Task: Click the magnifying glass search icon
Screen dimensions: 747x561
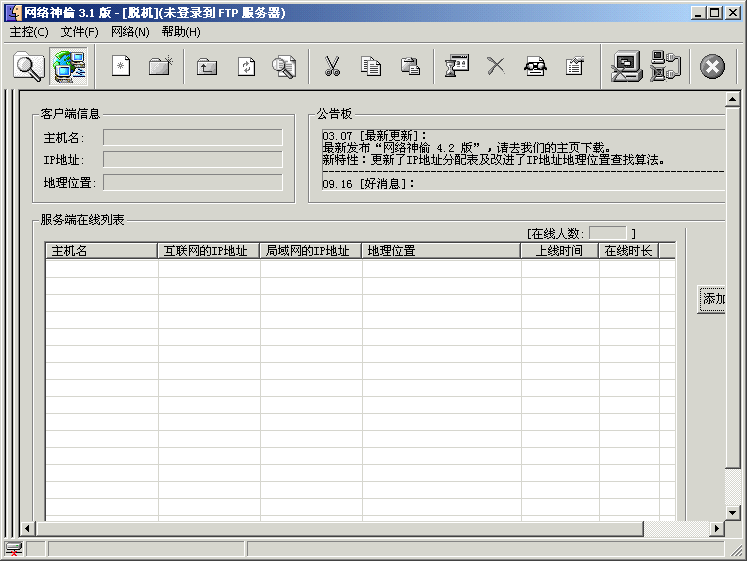Action: click(x=29, y=67)
